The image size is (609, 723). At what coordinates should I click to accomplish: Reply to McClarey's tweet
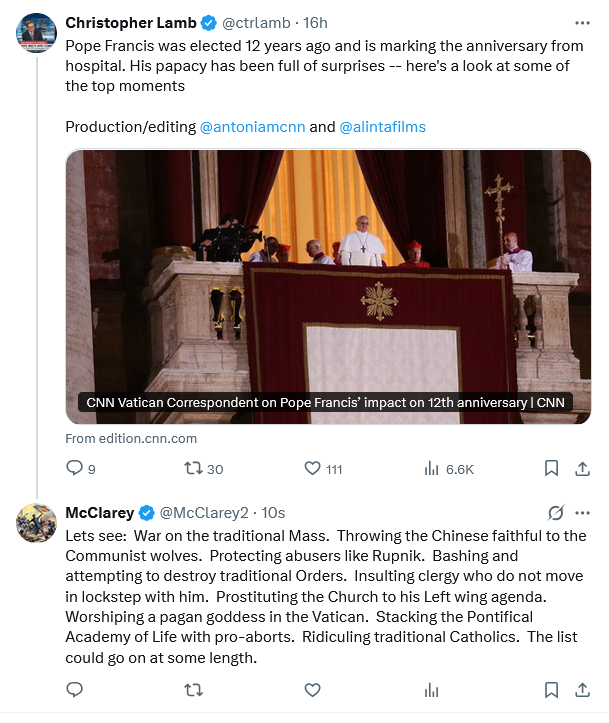point(74,689)
